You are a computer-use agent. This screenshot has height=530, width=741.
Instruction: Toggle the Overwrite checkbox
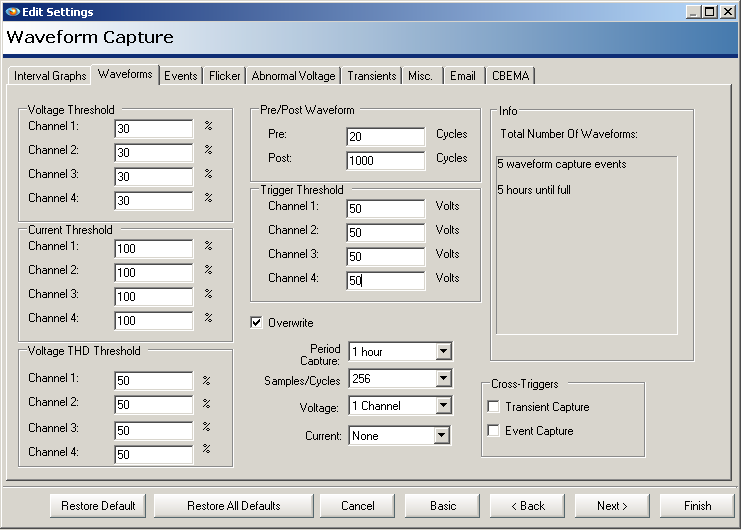click(256, 323)
